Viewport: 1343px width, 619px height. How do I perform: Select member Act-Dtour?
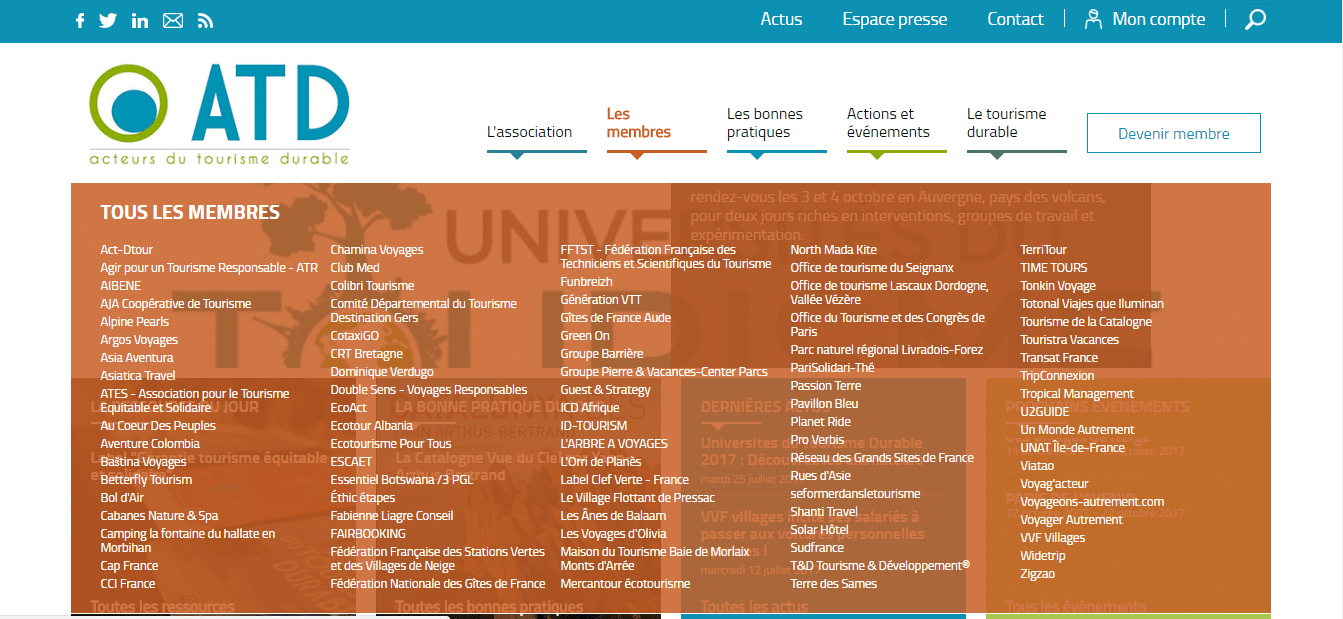[x=127, y=250]
